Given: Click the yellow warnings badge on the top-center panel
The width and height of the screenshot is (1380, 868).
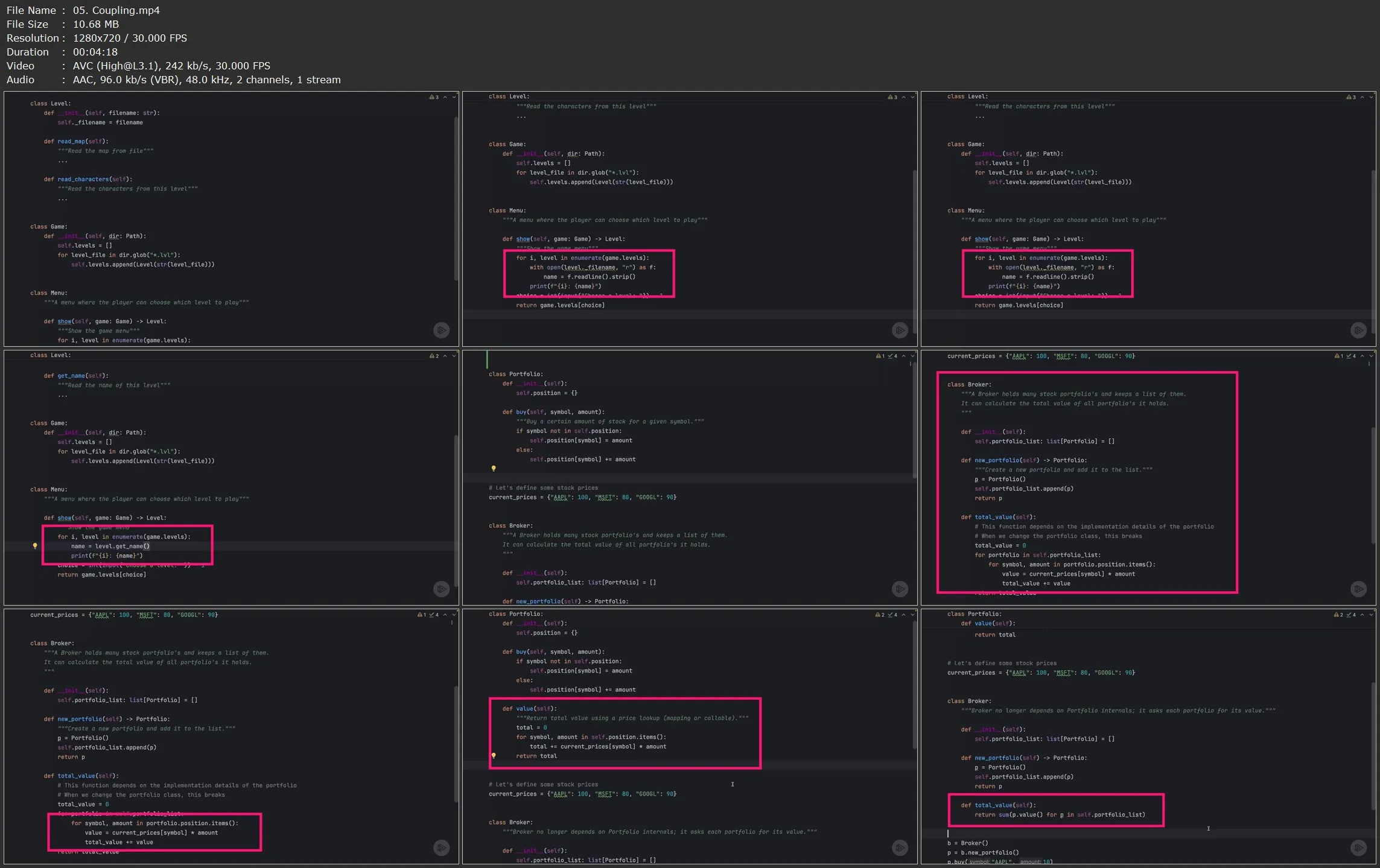Looking at the screenshot, I should pyautogui.click(x=892, y=97).
